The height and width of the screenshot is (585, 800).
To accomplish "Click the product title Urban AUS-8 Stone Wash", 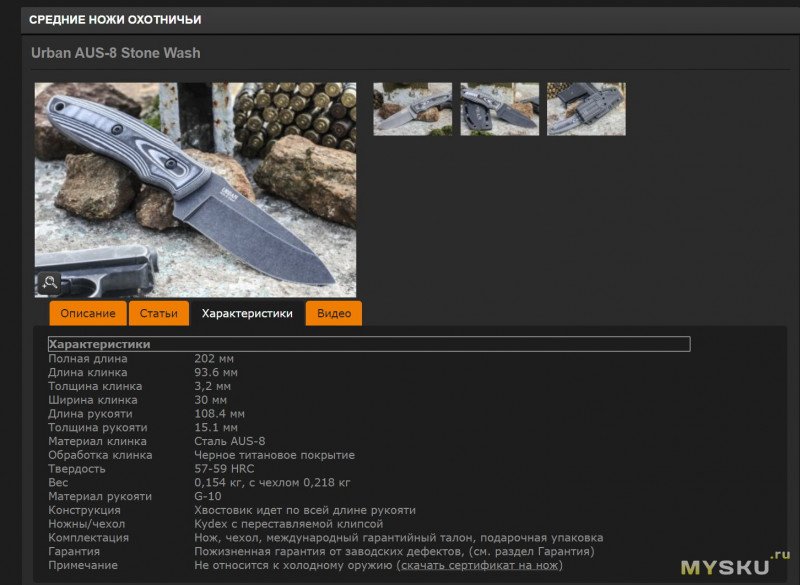I will [x=114, y=53].
